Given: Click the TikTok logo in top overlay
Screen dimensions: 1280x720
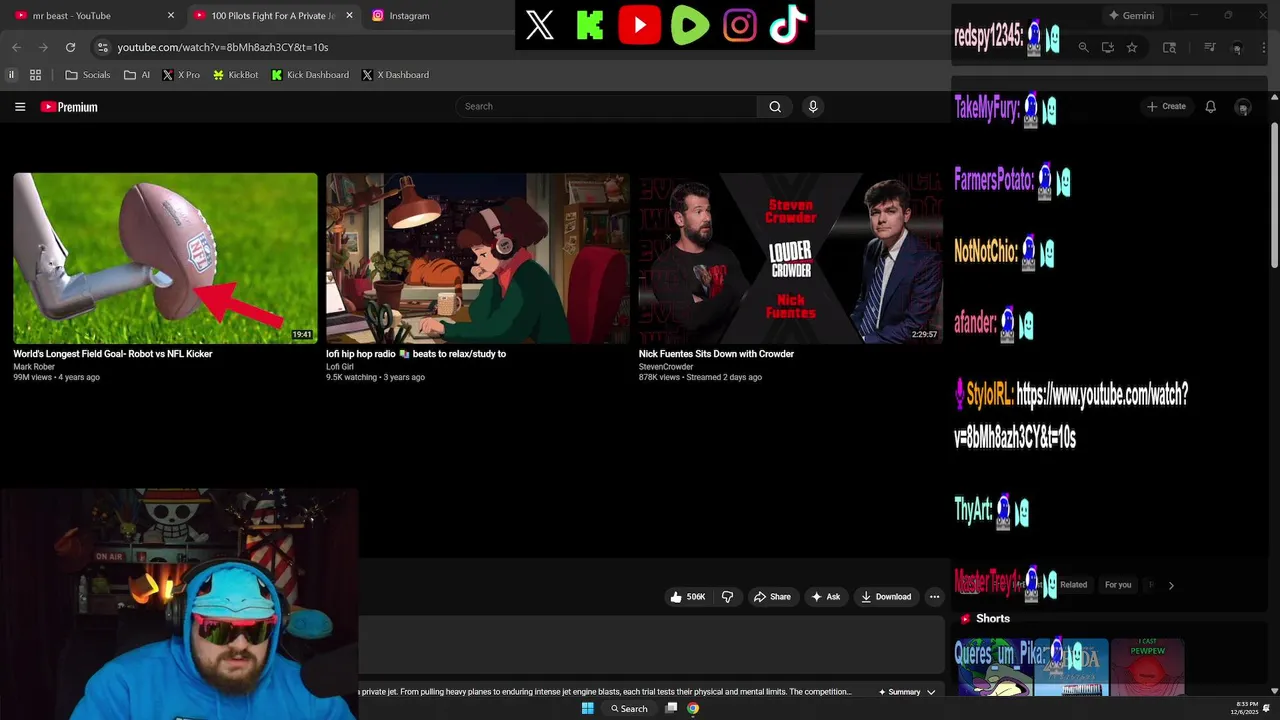Looking at the screenshot, I should click(788, 25).
